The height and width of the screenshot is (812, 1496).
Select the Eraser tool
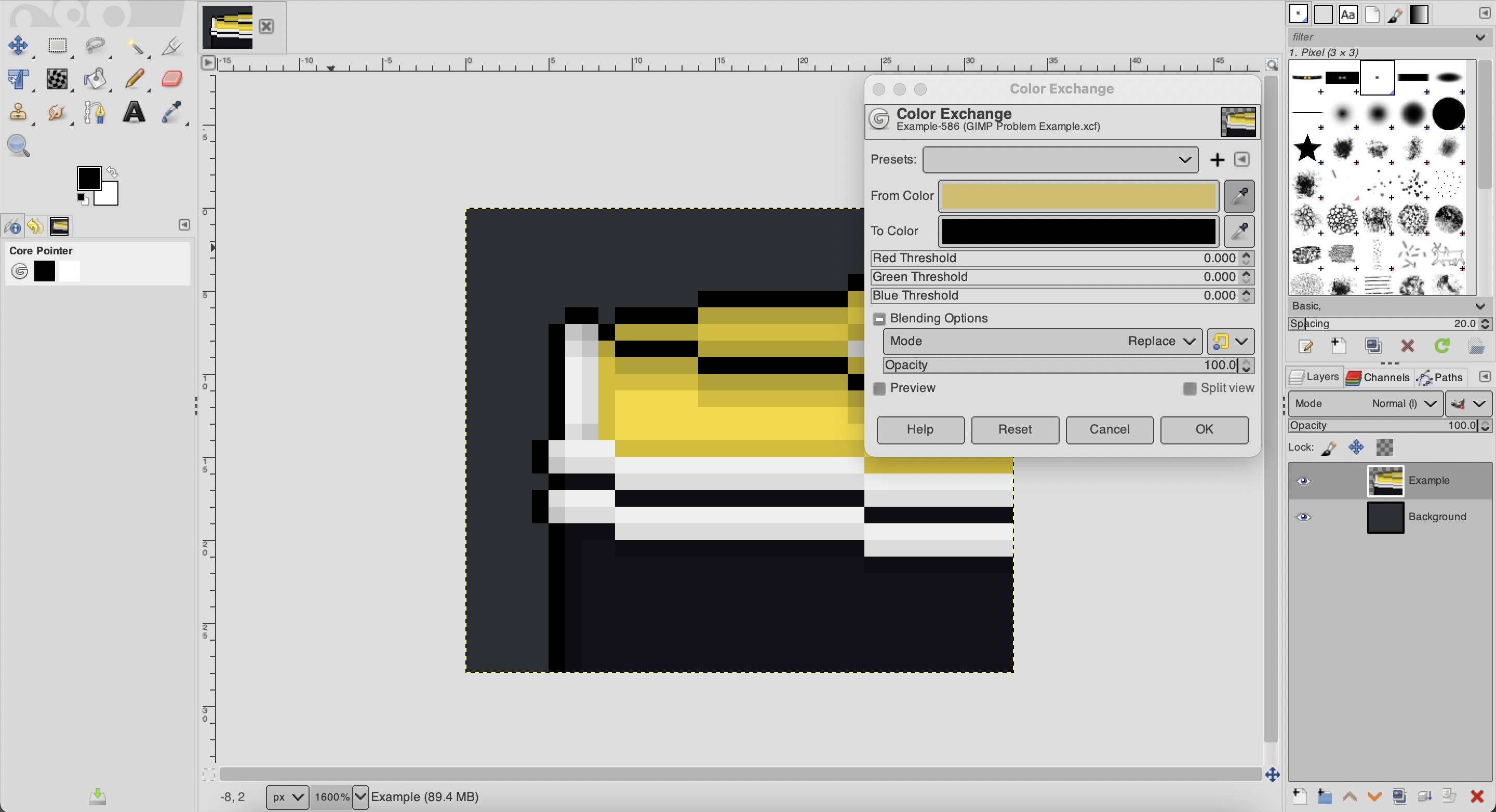[x=171, y=78]
